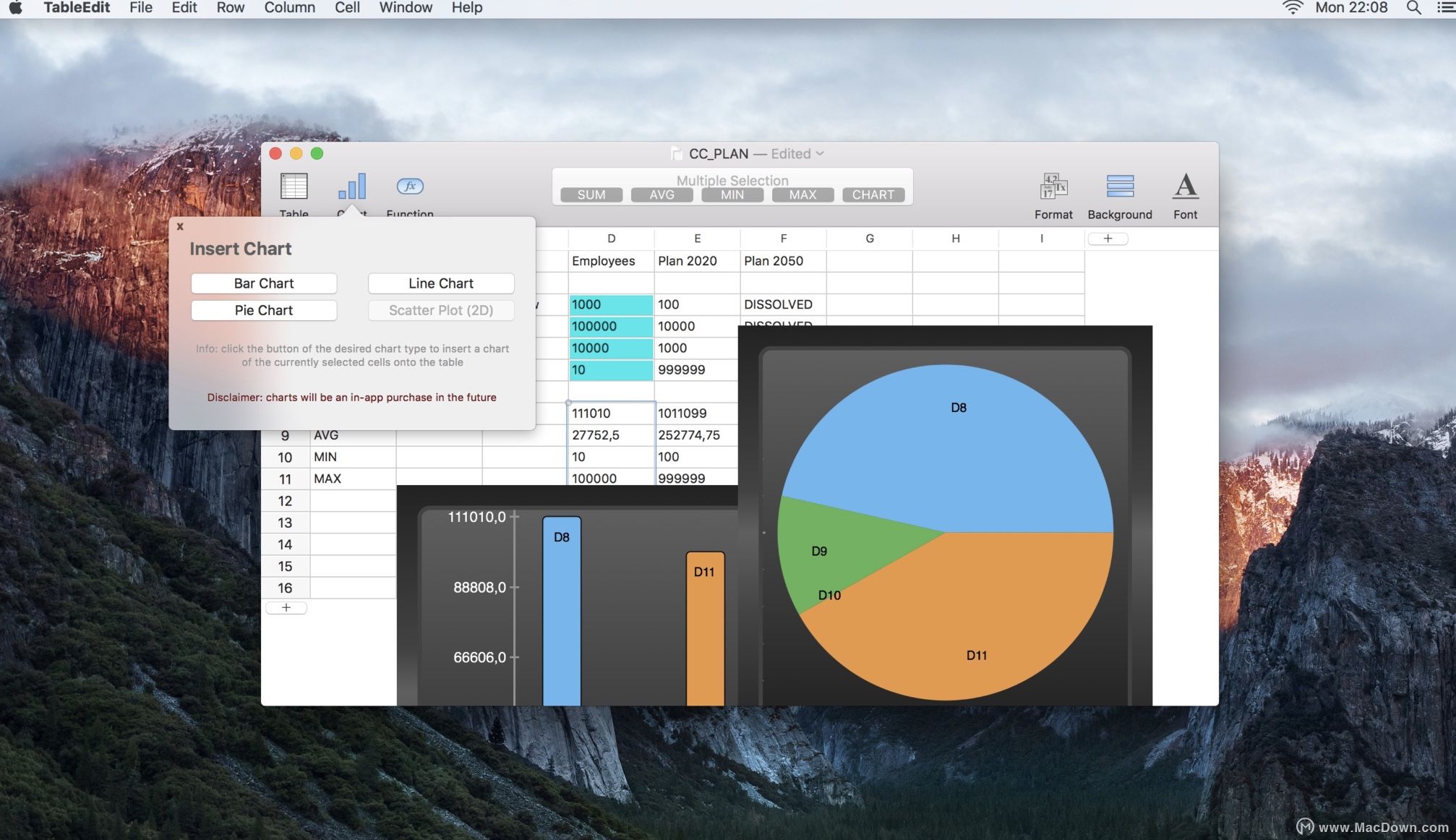Click the Pie Chart button

coord(263,310)
